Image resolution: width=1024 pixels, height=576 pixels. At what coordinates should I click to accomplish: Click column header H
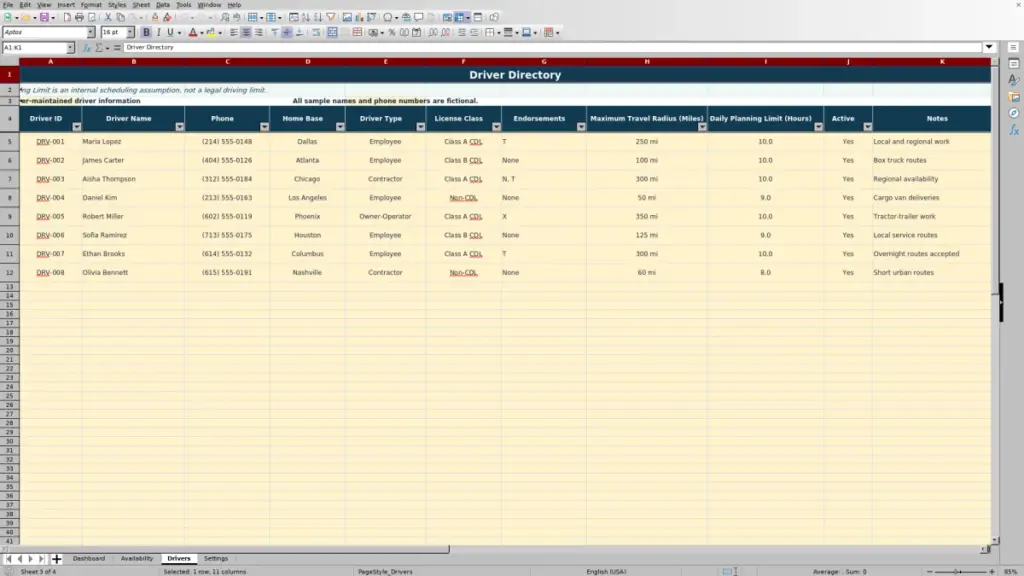click(x=647, y=61)
